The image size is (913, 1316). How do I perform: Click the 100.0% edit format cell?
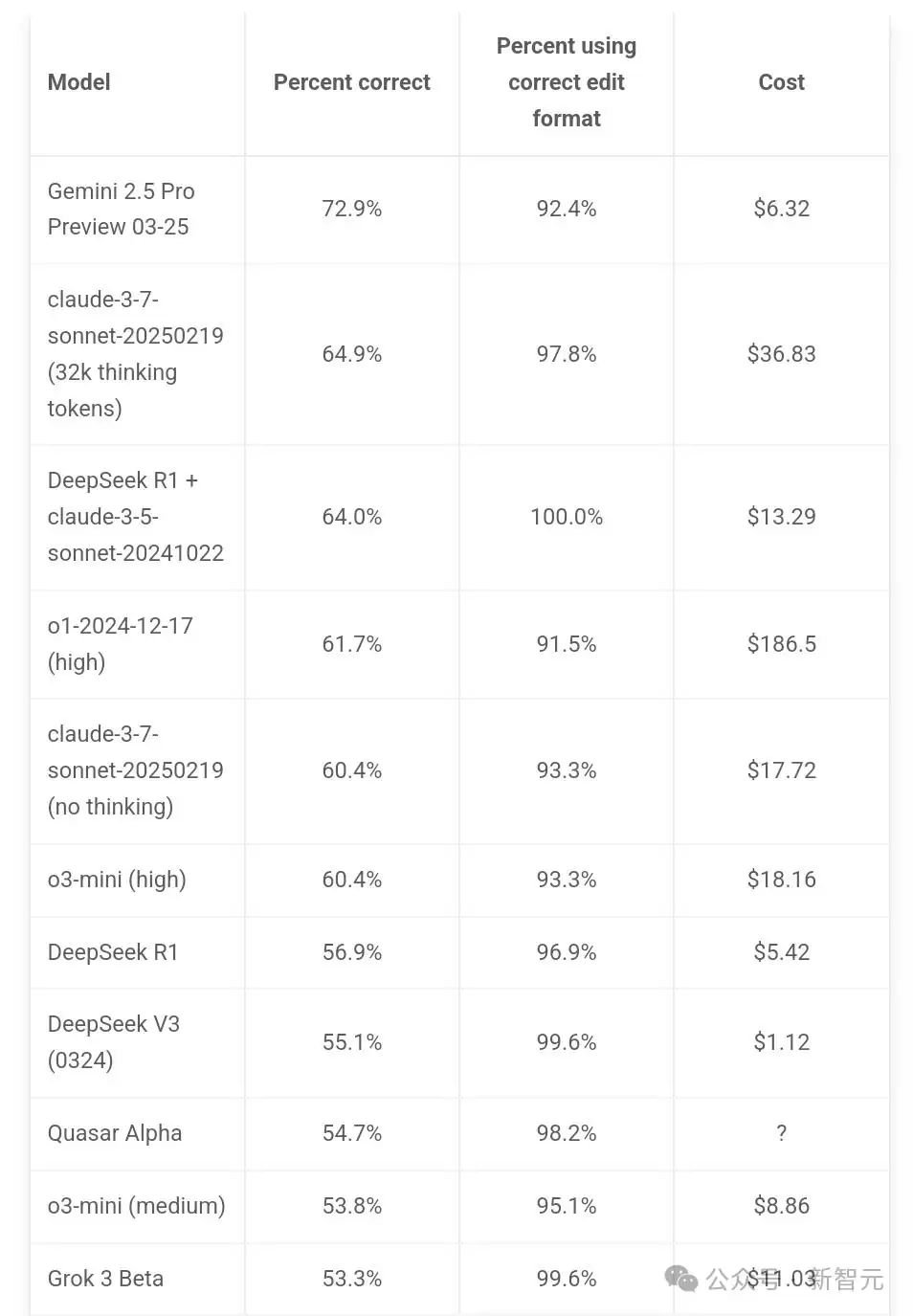click(567, 517)
